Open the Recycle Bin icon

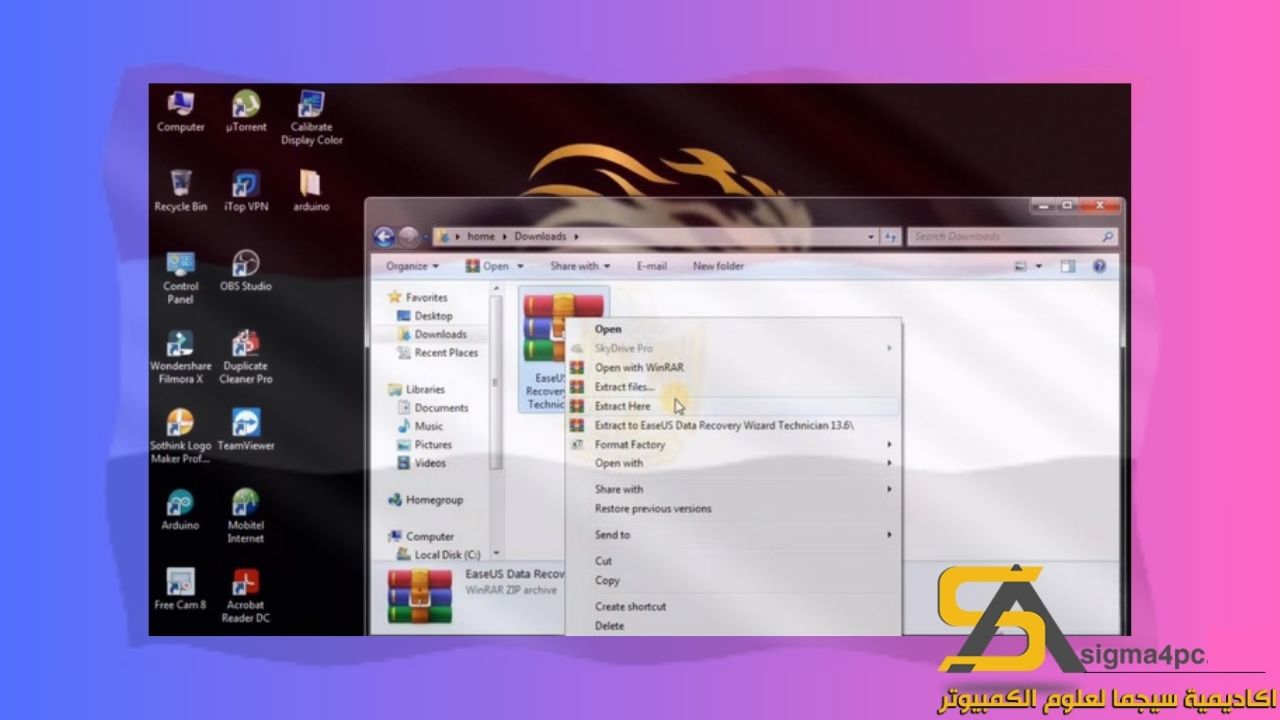click(181, 190)
